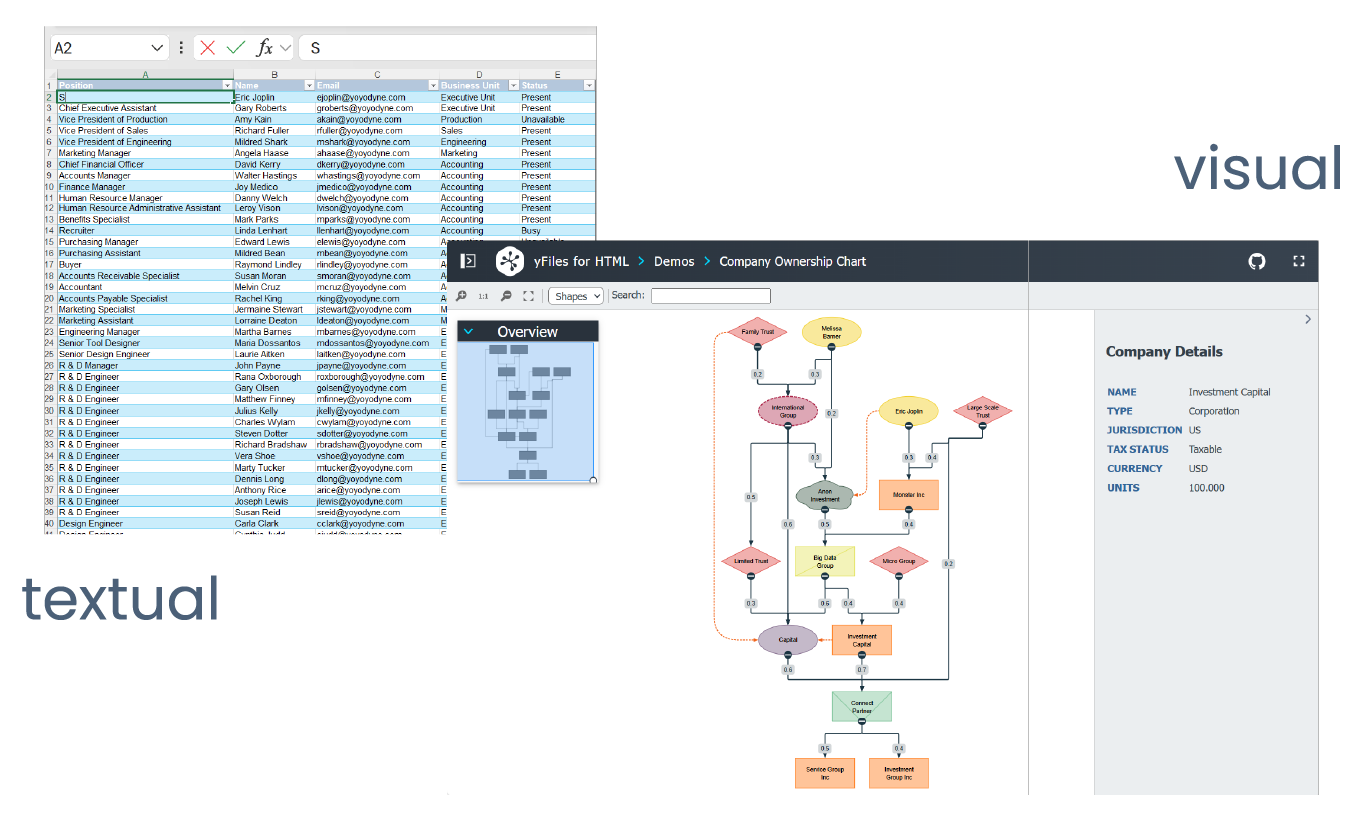Cancel formula entry with red X
The height and width of the screenshot is (820, 1363).
(x=208, y=48)
